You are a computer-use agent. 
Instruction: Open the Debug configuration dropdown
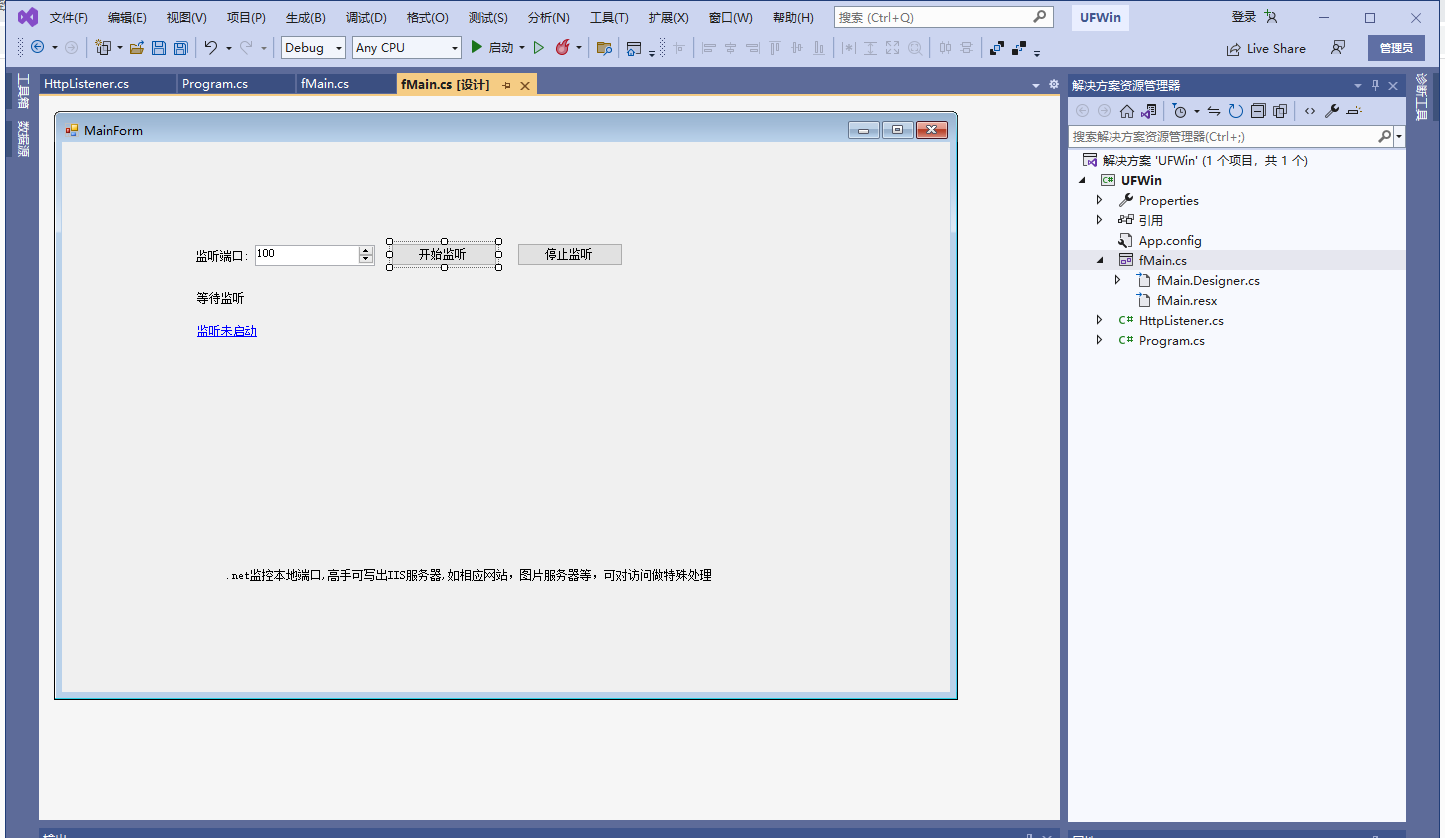pyautogui.click(x=339, y=48)
